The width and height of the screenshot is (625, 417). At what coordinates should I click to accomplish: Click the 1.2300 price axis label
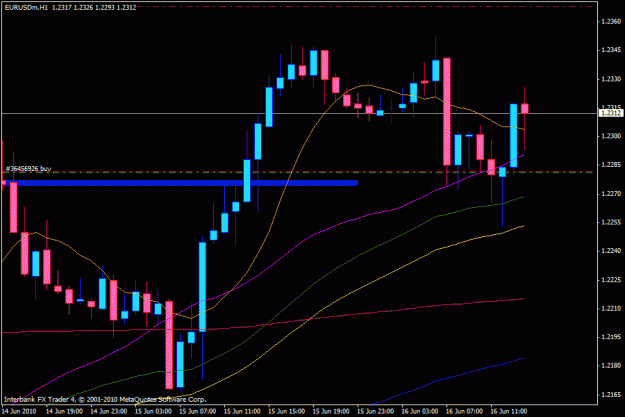611,136
